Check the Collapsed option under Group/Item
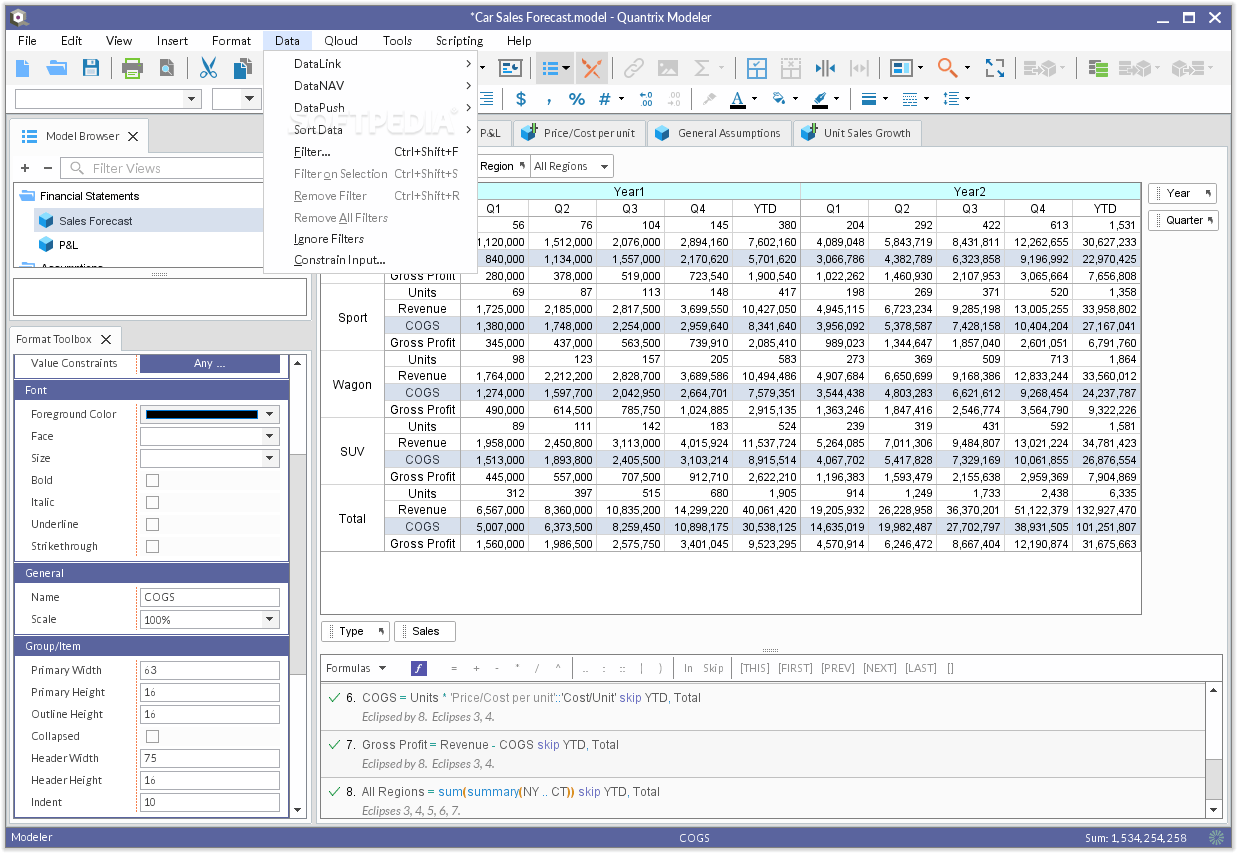This screenshot has height=853, width=1237. click(152, 735)
